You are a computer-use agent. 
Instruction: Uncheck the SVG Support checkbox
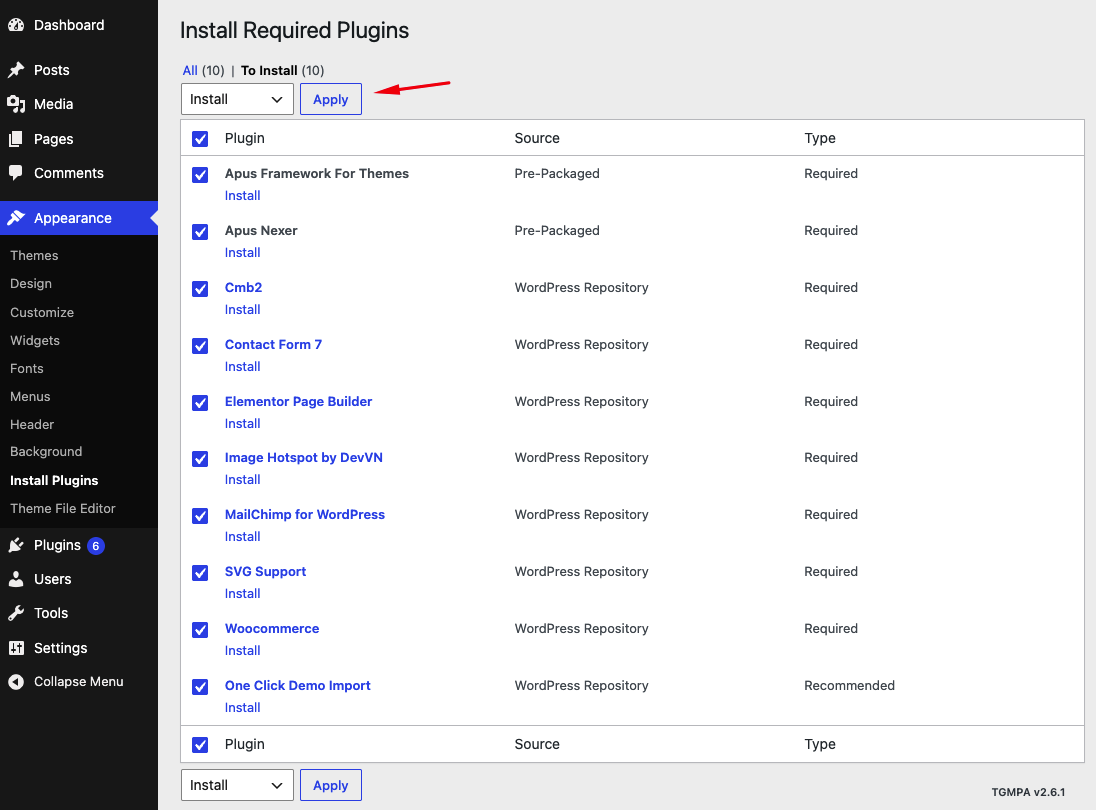pos(200,572)
